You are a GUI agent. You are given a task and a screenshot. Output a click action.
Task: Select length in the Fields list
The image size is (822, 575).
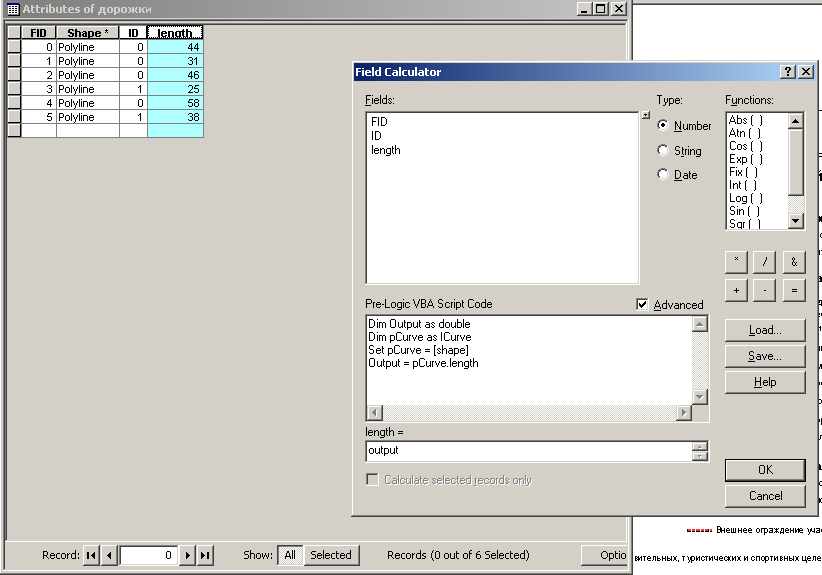385,150
